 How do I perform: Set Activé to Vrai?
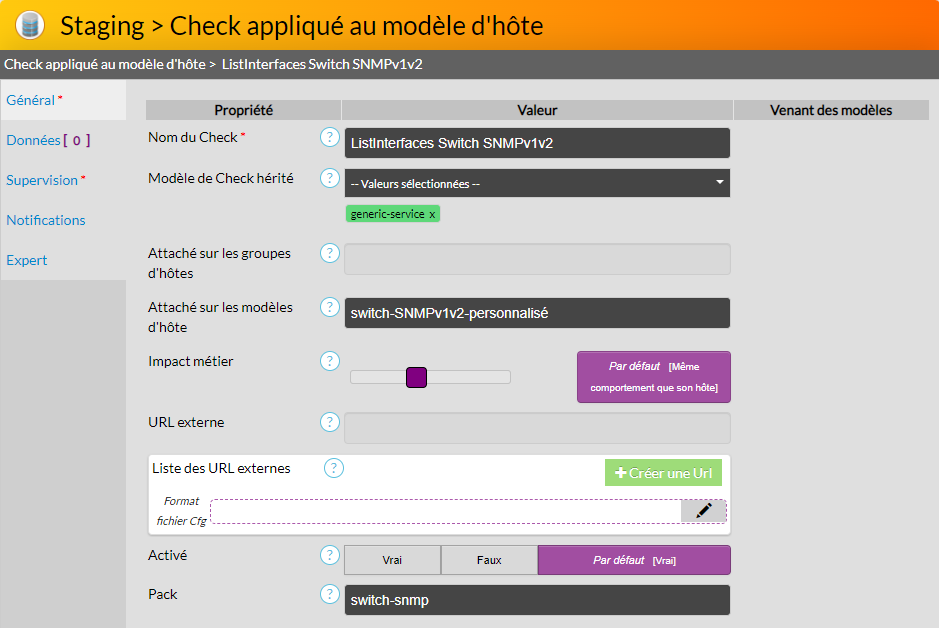pos(392,560)
